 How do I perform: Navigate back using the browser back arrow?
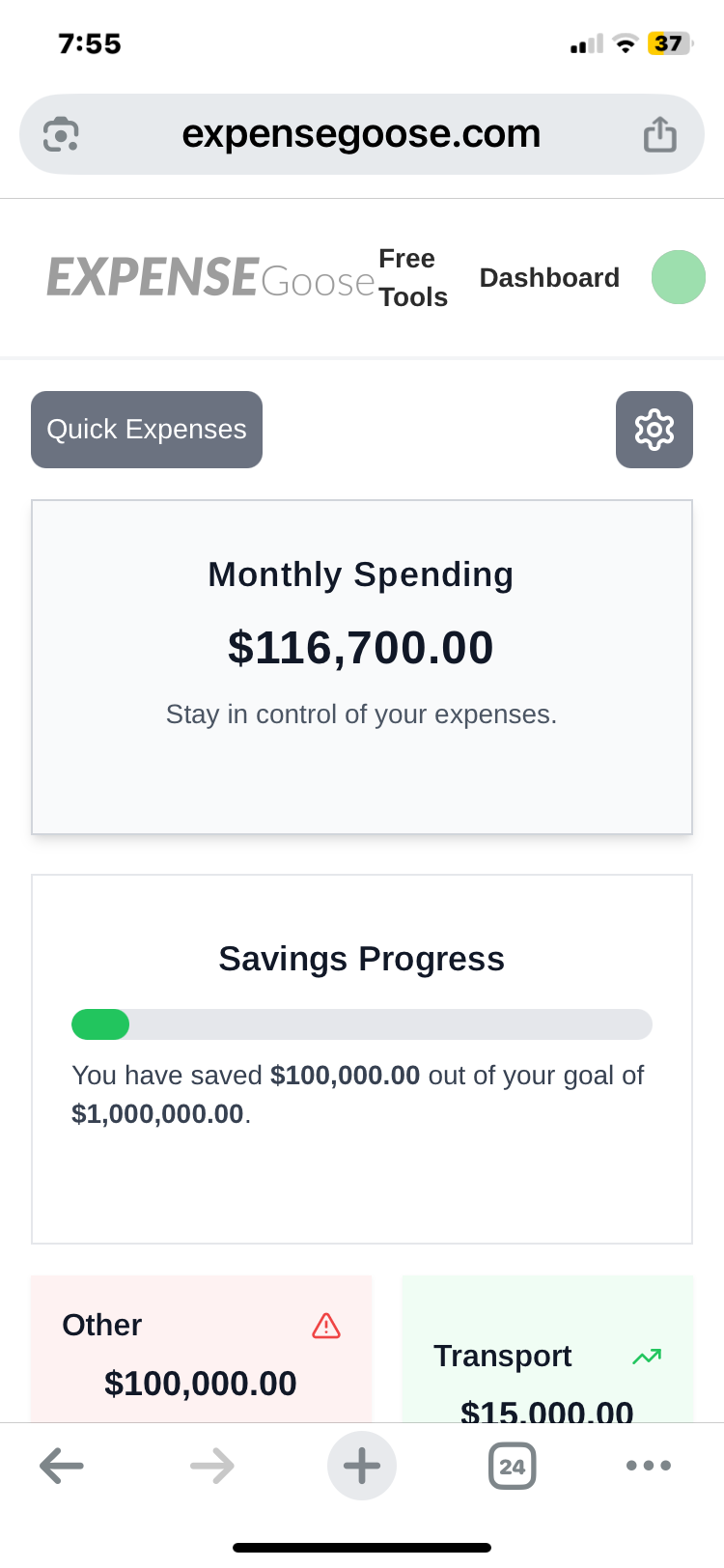pyautogui.click(x=62, y=1465)
